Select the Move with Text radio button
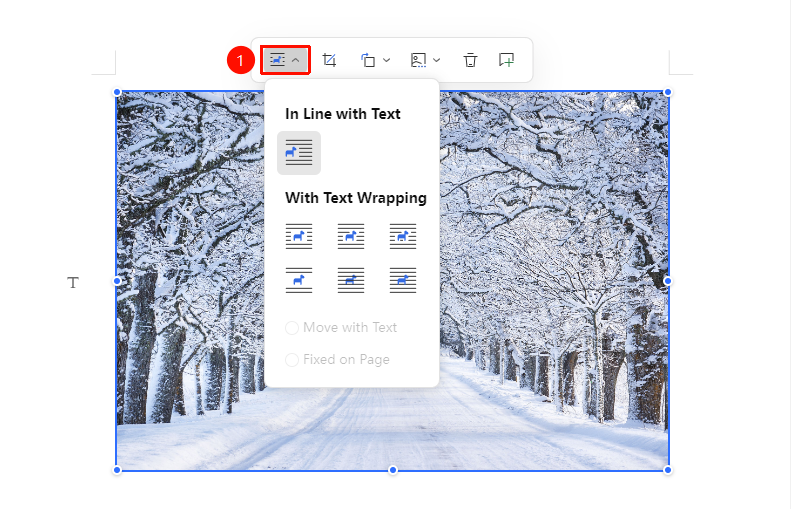 [x=292, y=328]
